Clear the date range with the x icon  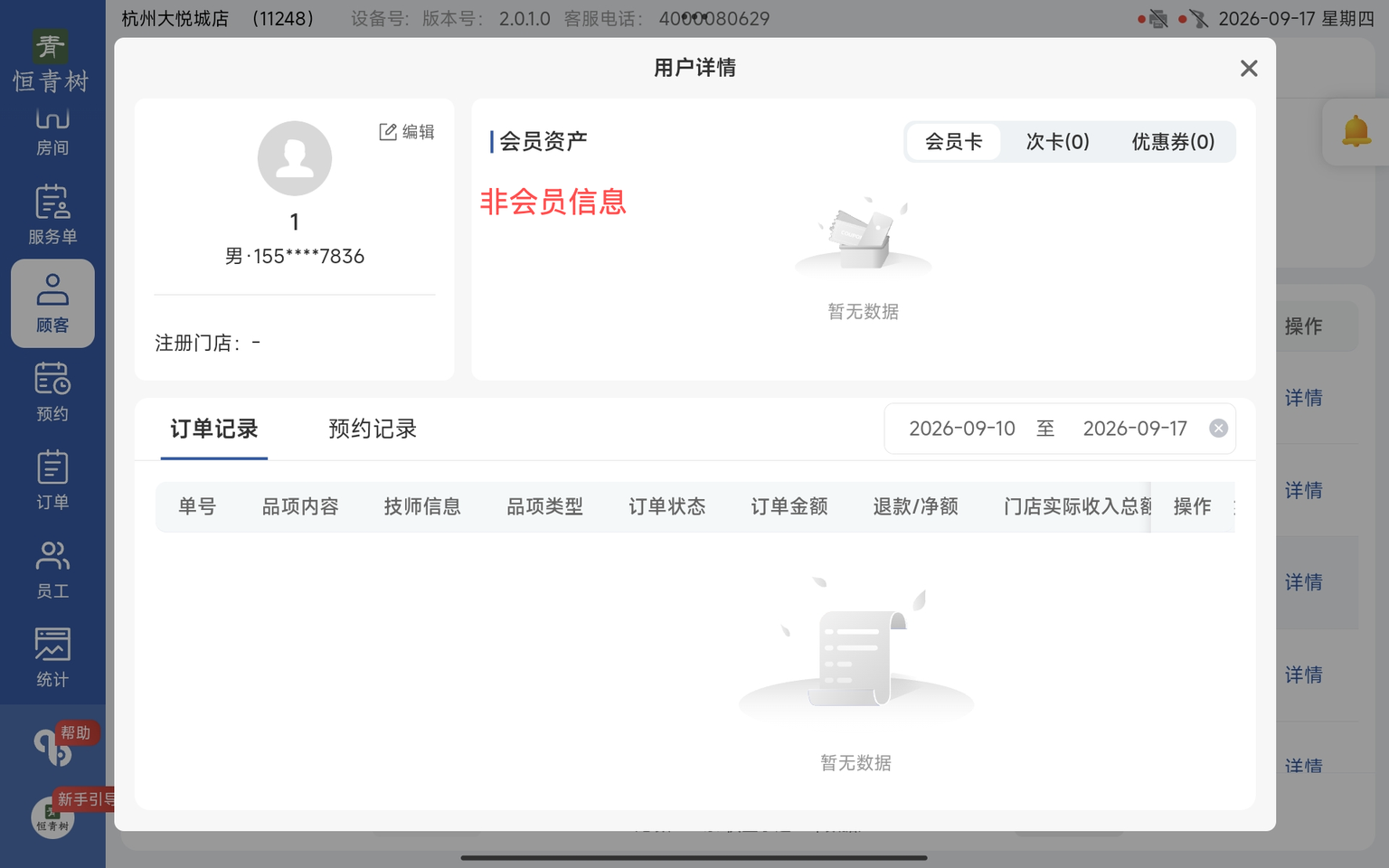(x=1218, y=429)
